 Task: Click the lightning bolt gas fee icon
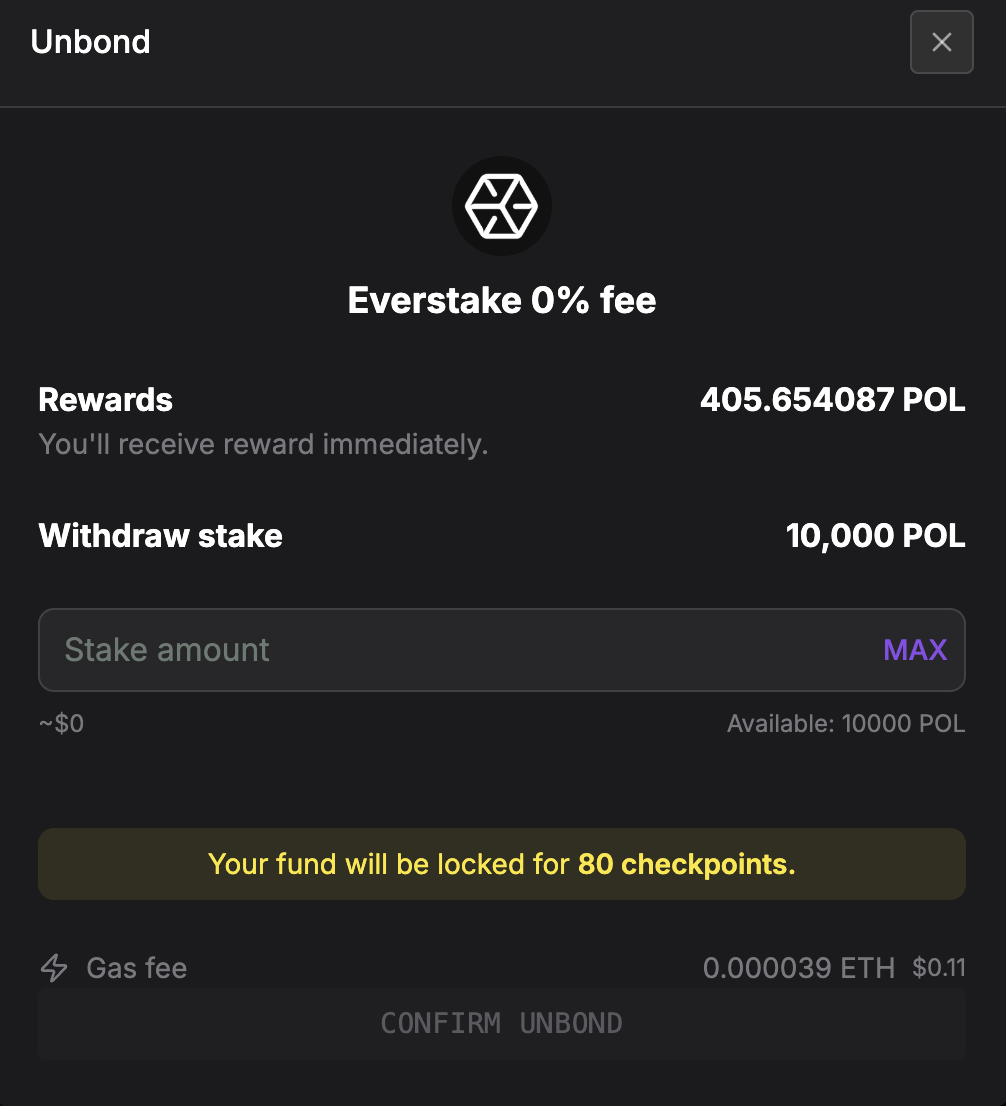tap(54, 968)
